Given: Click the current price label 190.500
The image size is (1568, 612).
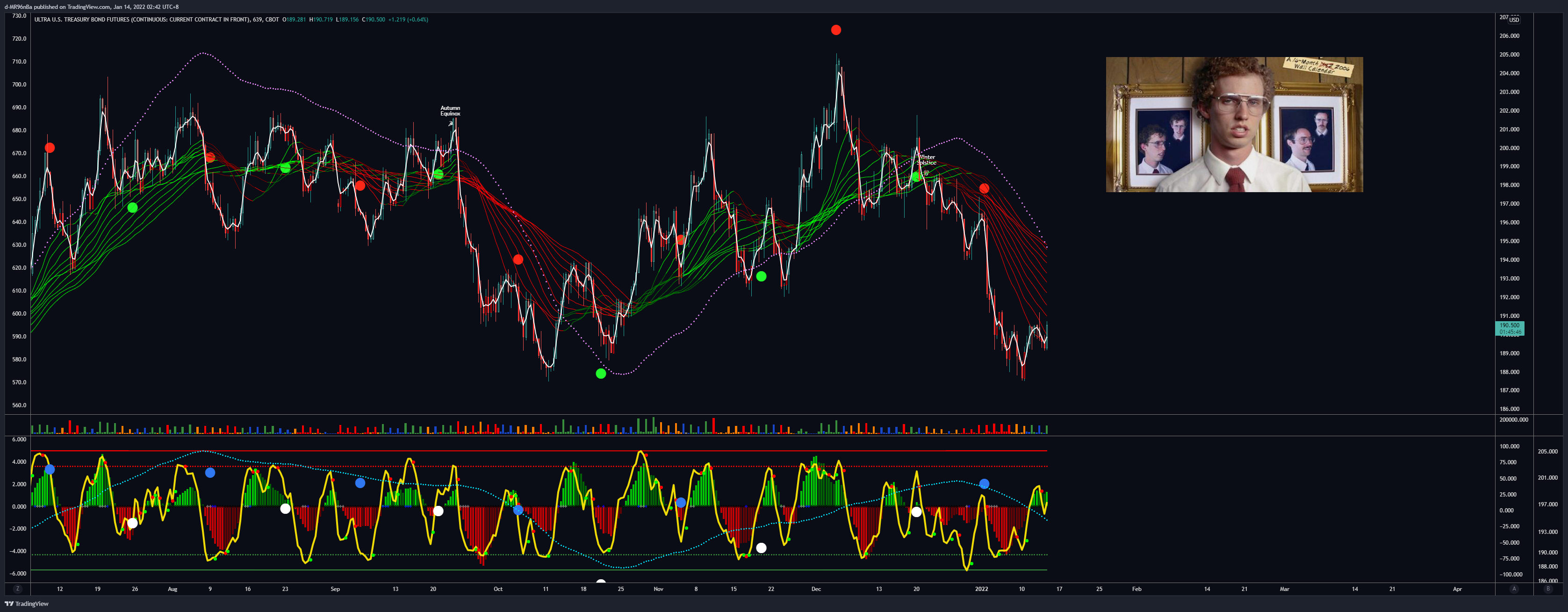Looking at the screenshot, I should (1510, 328).
